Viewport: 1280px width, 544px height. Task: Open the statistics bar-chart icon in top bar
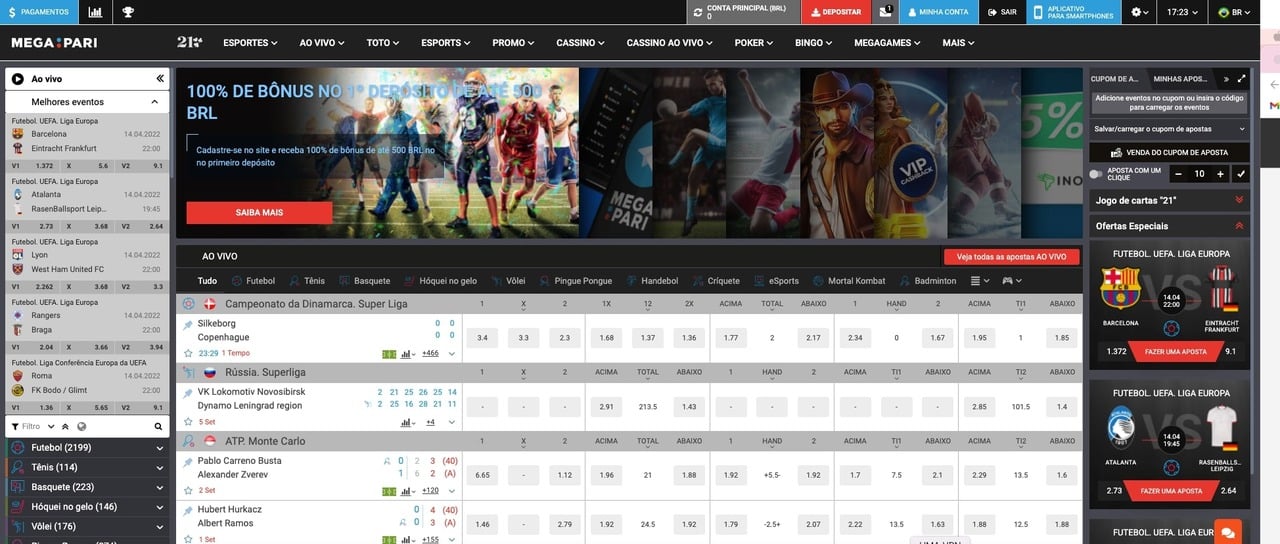[x=95, y=12]
